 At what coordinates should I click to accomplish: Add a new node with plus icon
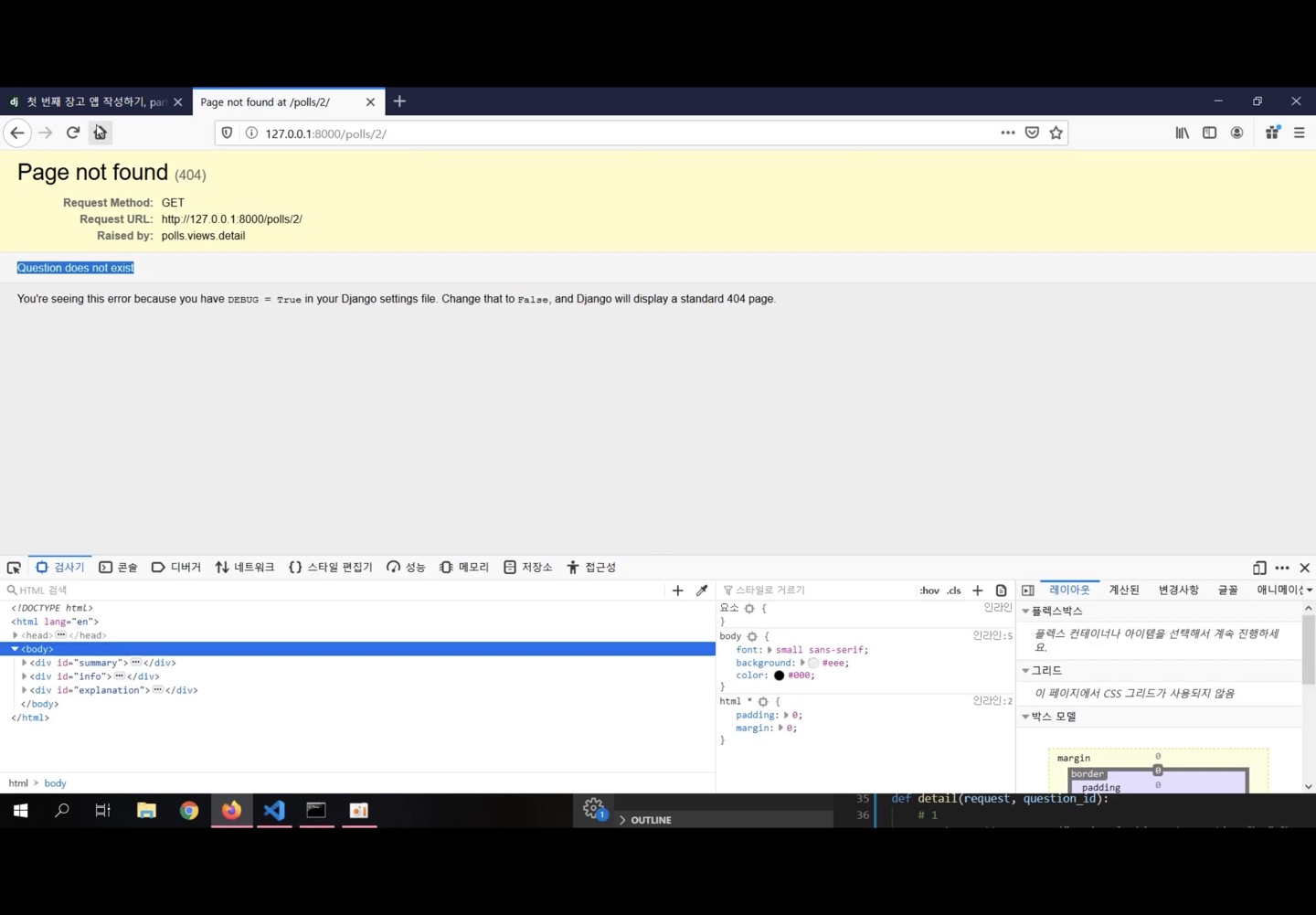click(x=677, y=590)
